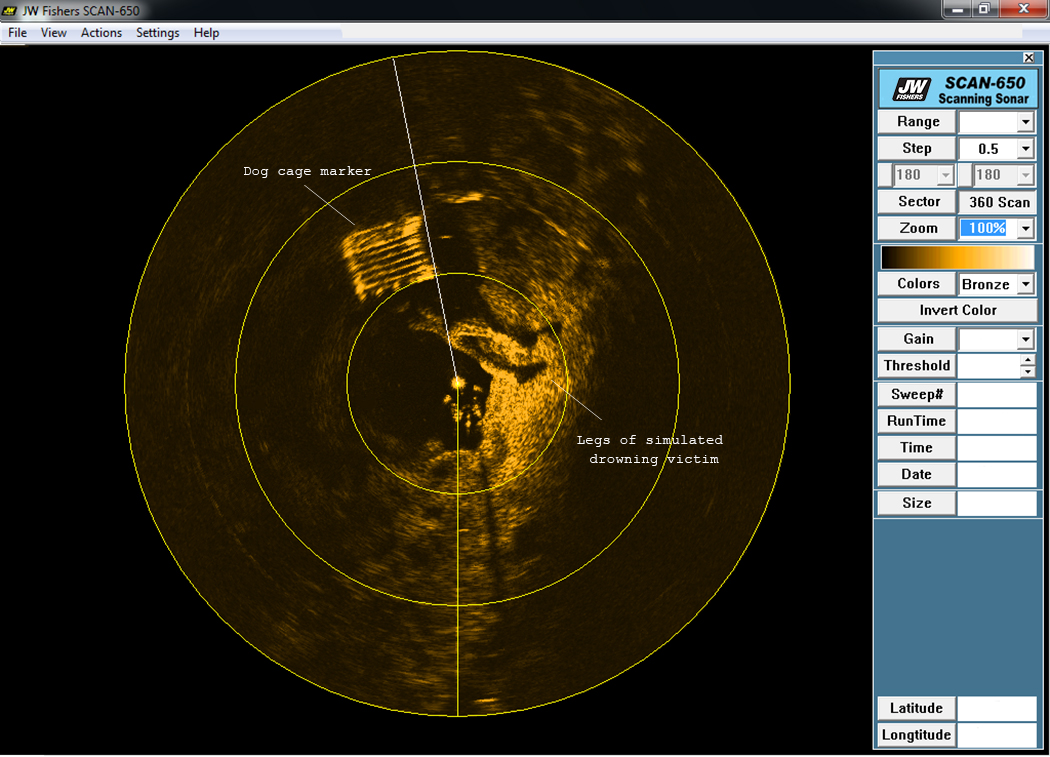Expand the Gain dropdown
Screen dimensions: 1050x757
coord(1025,340)
